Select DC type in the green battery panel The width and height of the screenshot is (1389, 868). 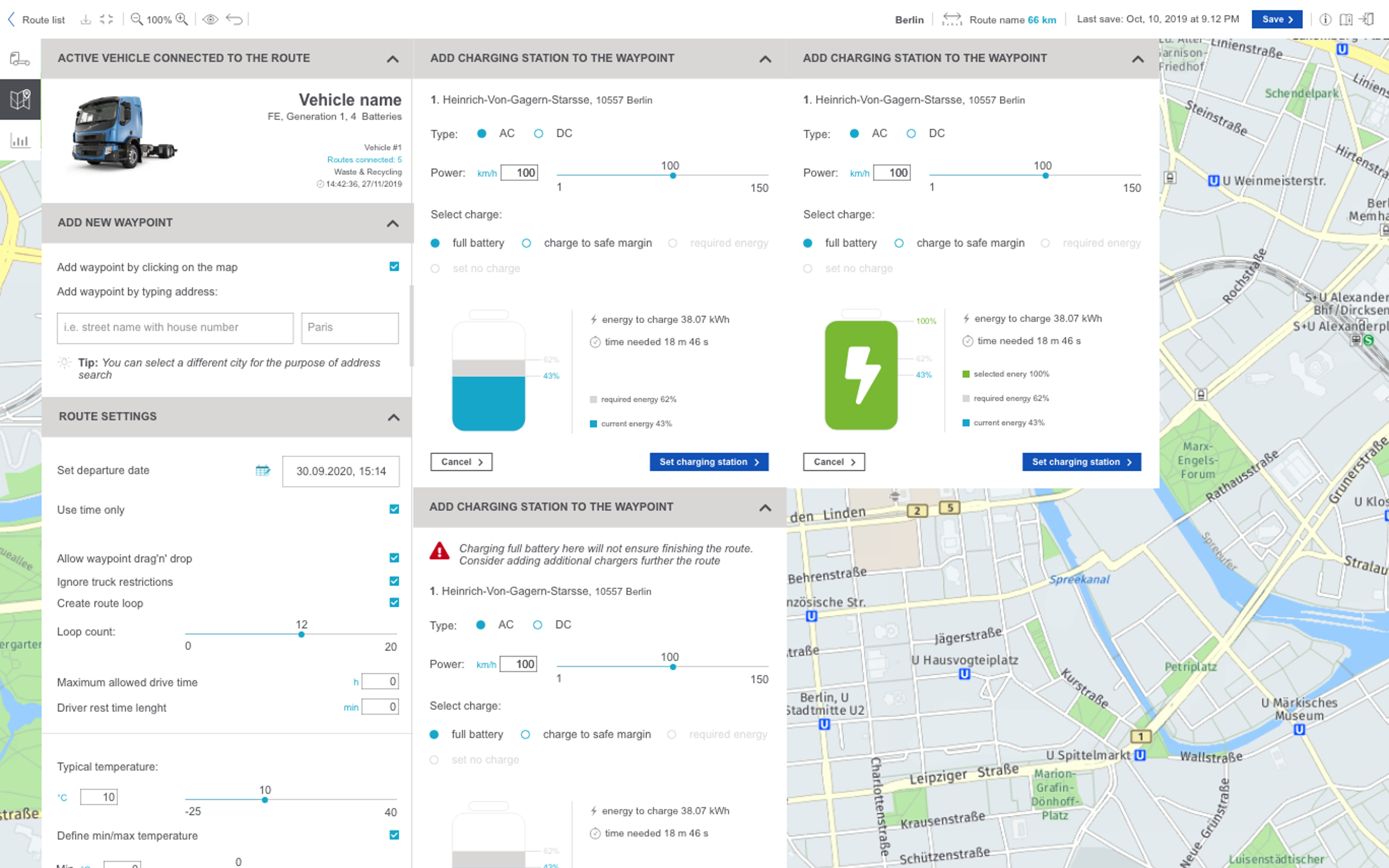click(x=911, y=134)
